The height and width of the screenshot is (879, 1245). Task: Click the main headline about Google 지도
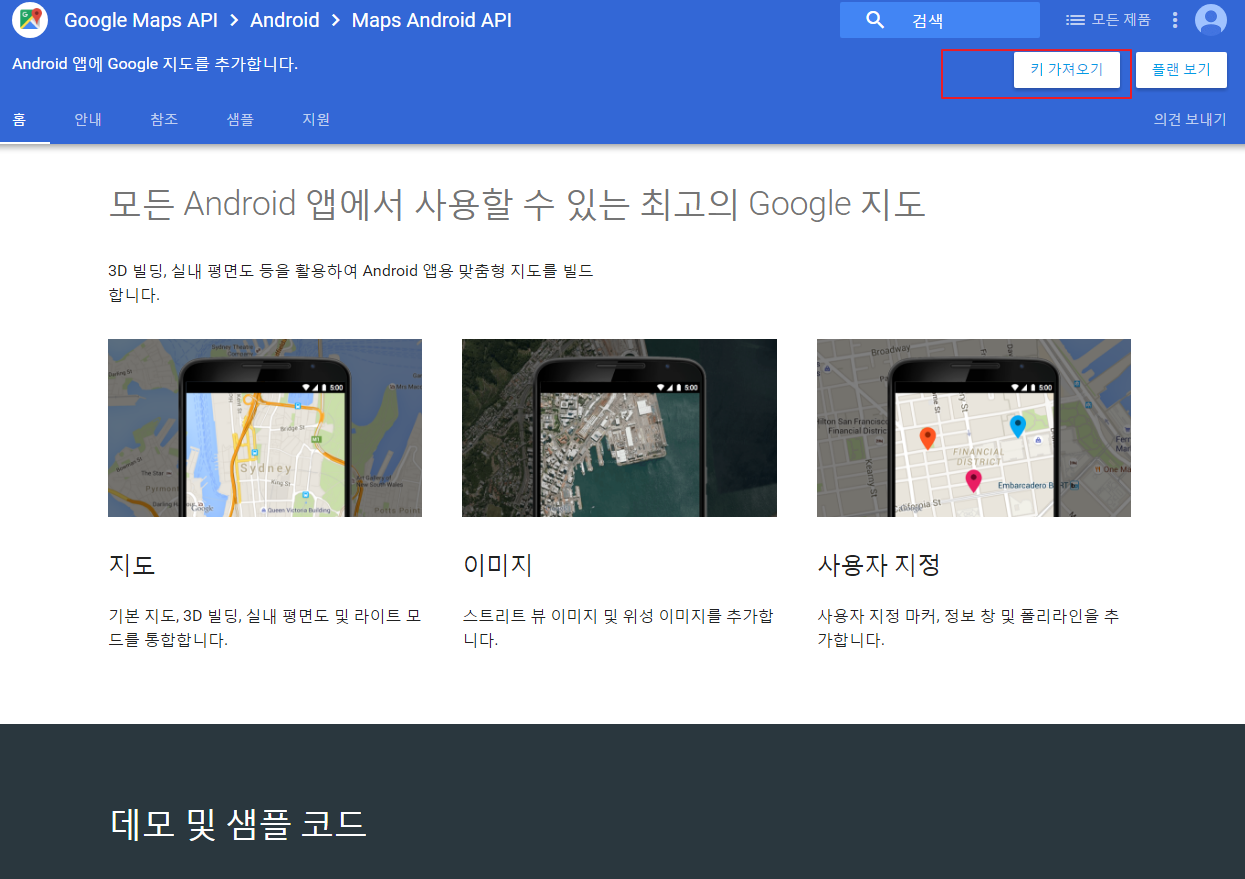click(516, 204)
